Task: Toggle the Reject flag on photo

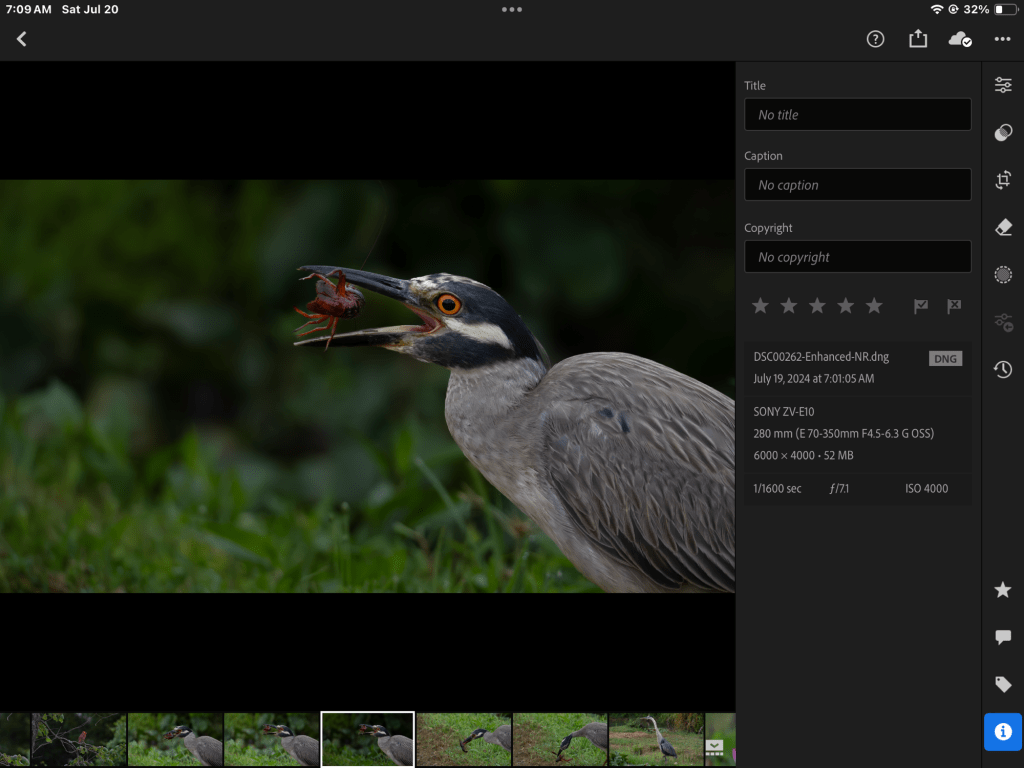Action: pos(954,306)
